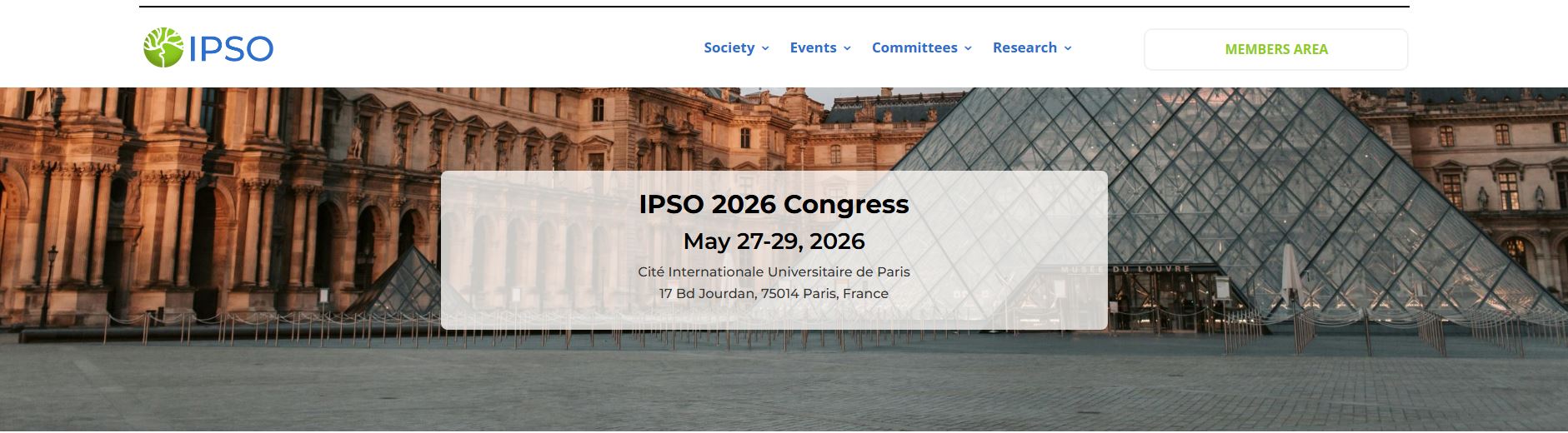Screen dimensions: 1568x433
Task: Click the 17 Bd Jourdan address line
Action: coord(774,294)
